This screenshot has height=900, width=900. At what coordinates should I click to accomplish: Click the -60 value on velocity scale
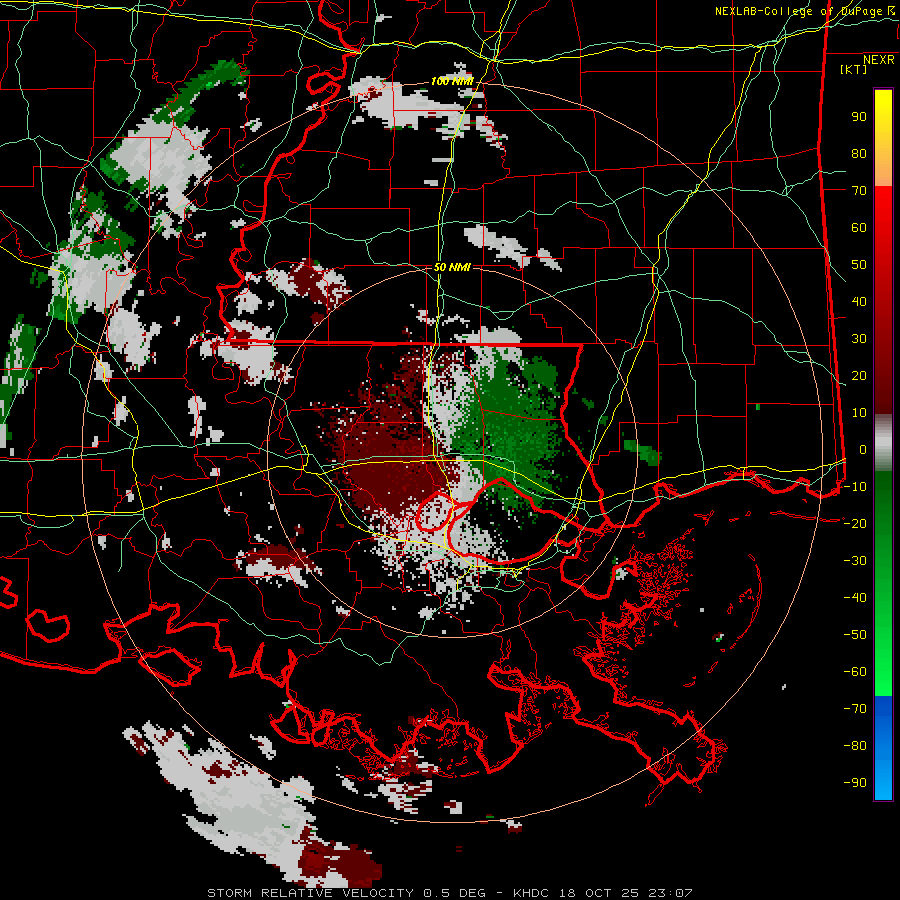(x=855, y=672)
